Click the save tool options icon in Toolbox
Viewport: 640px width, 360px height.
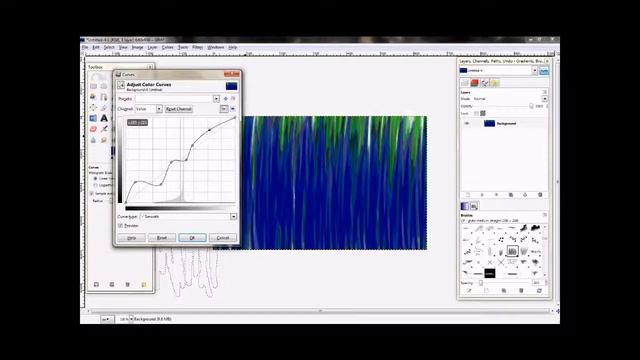[96, 284]
